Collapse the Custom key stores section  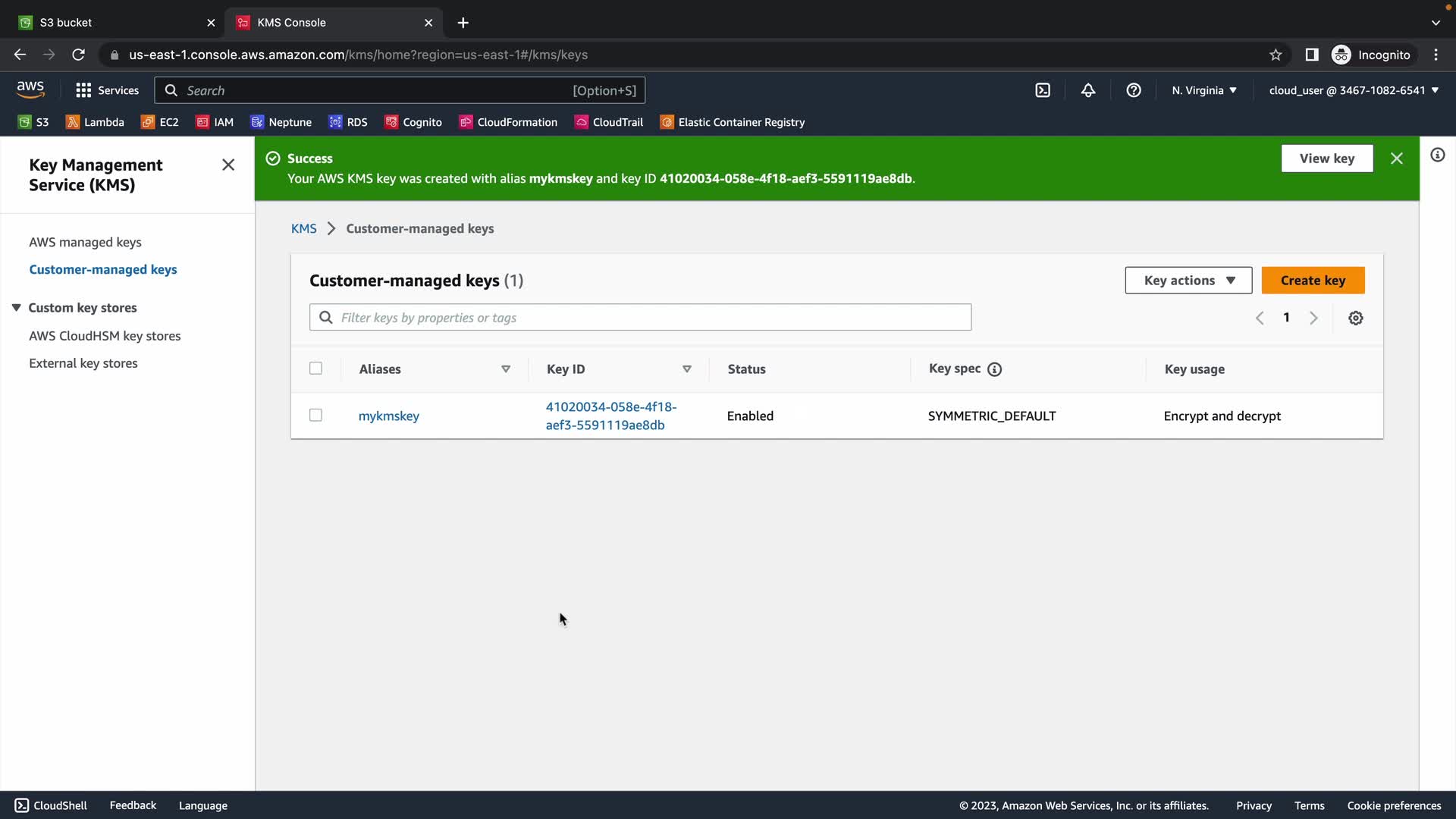pos(16,308)
